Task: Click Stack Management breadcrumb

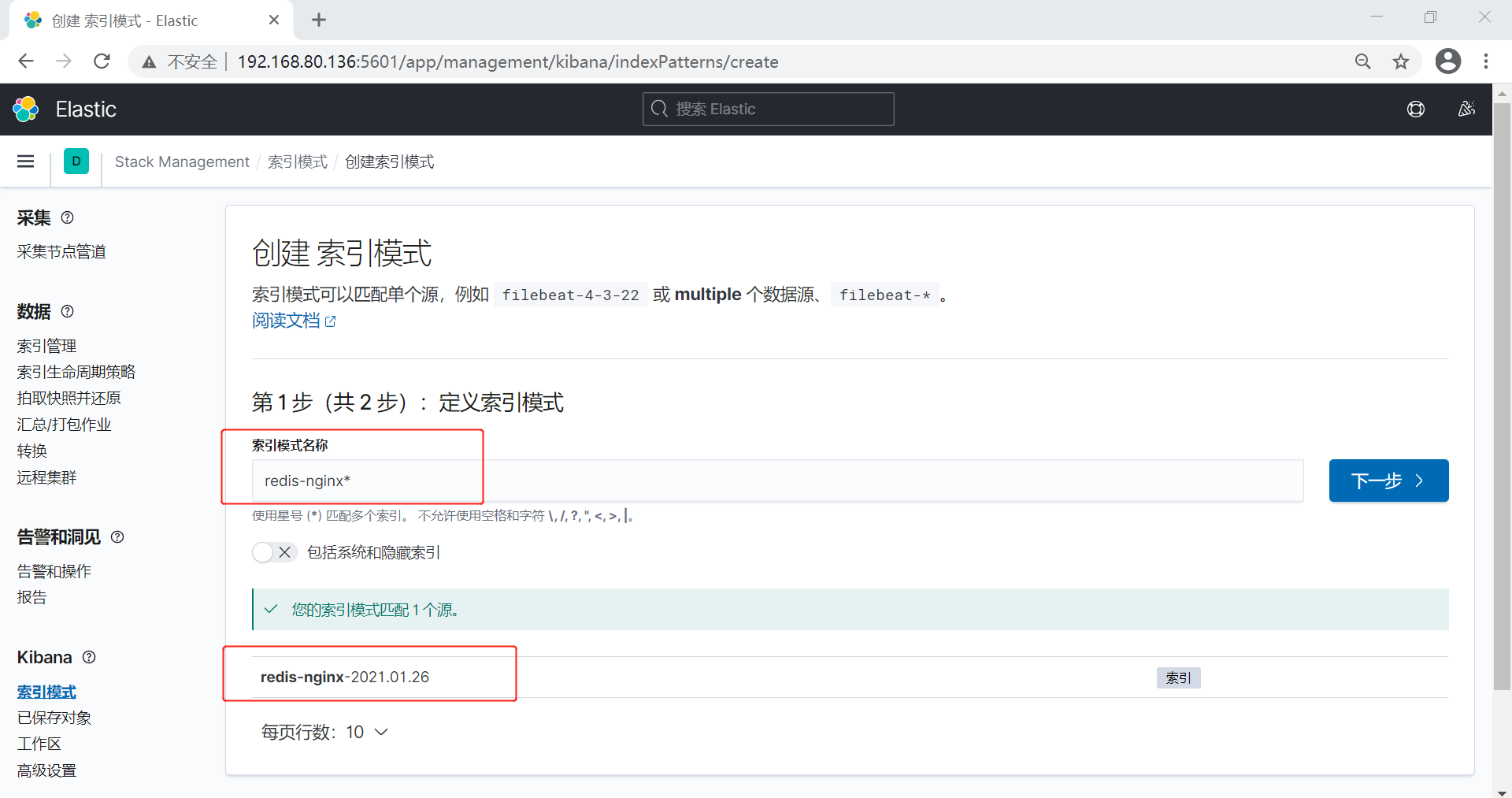Action: (182, 161)
